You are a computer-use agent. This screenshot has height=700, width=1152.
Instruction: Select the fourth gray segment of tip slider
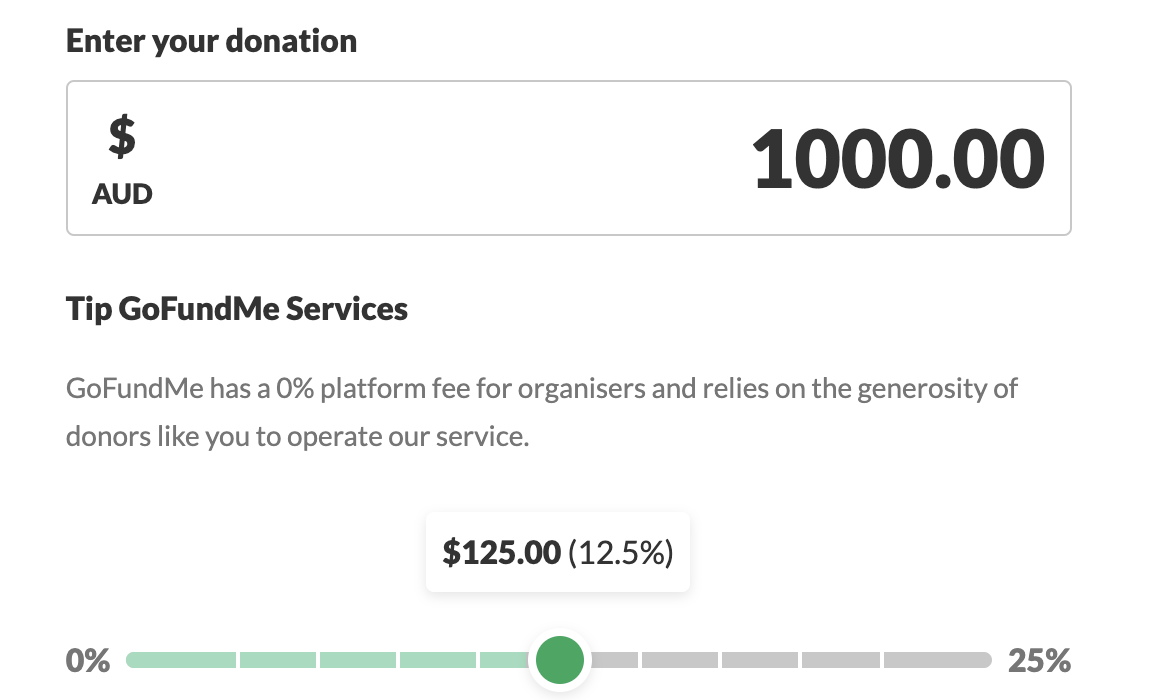pyautogui.click(x=840, y=660)
